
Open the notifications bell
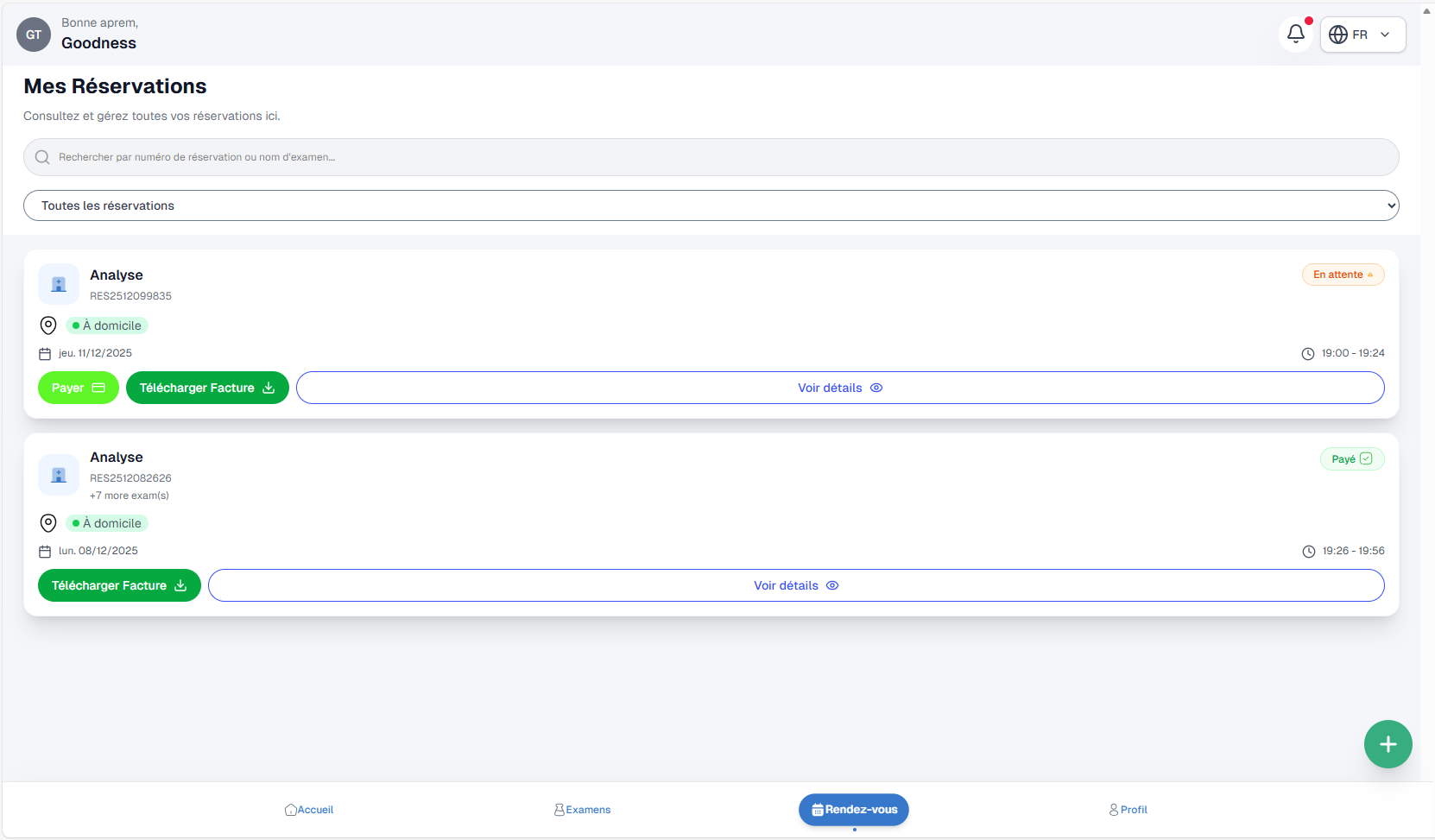(x=1295, y=35)
